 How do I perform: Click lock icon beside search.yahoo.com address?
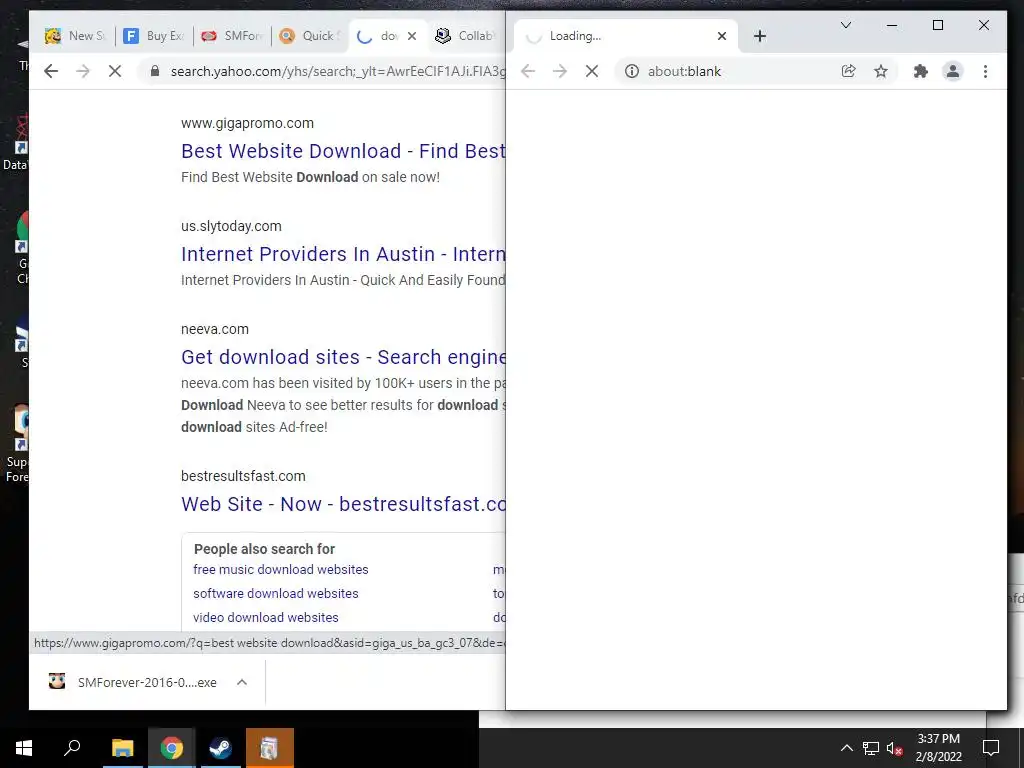coord(155,71)
